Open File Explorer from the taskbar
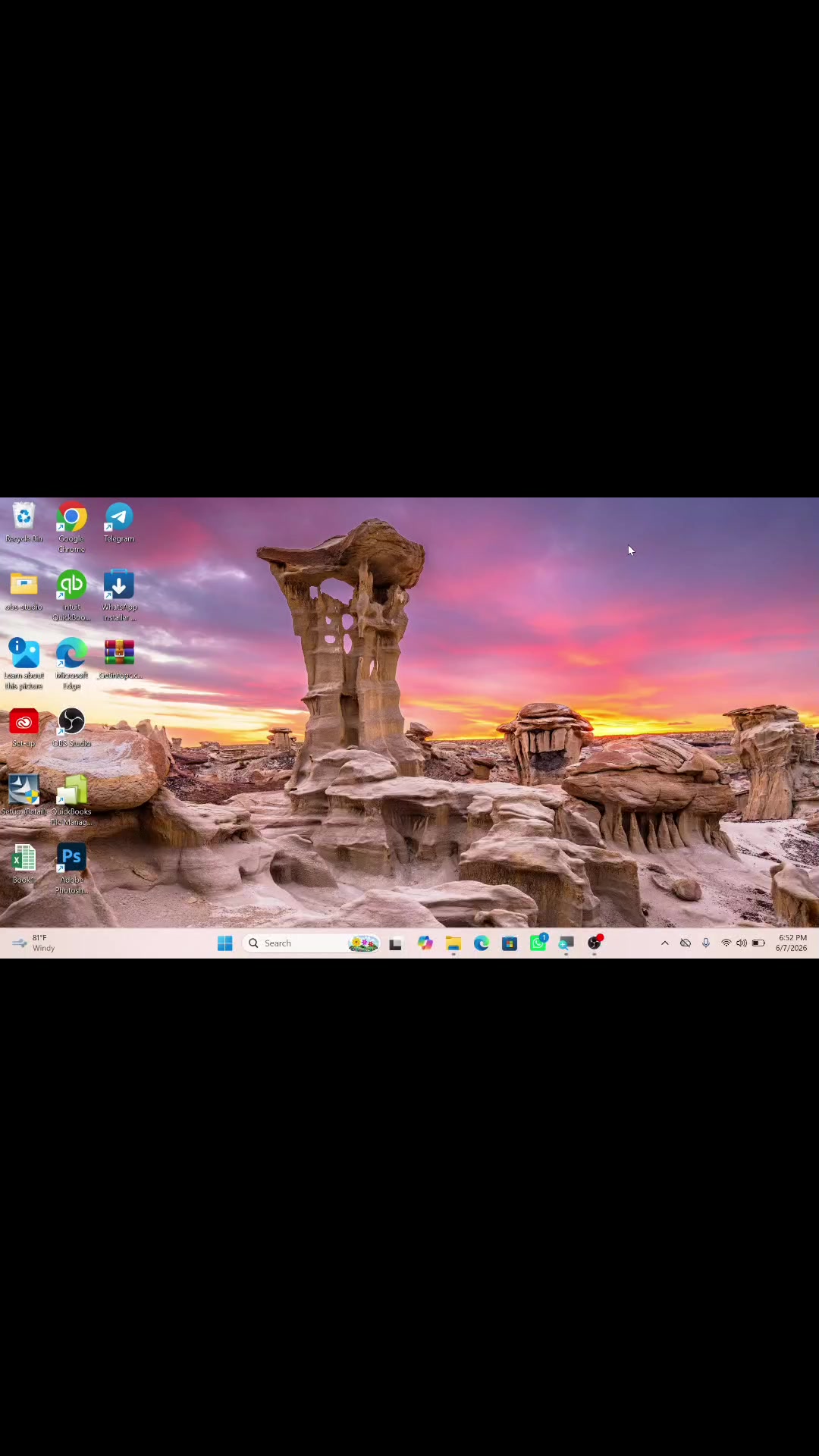This screenshot has width=819, height=1456. pyautogui.click(x=453, y=943)
